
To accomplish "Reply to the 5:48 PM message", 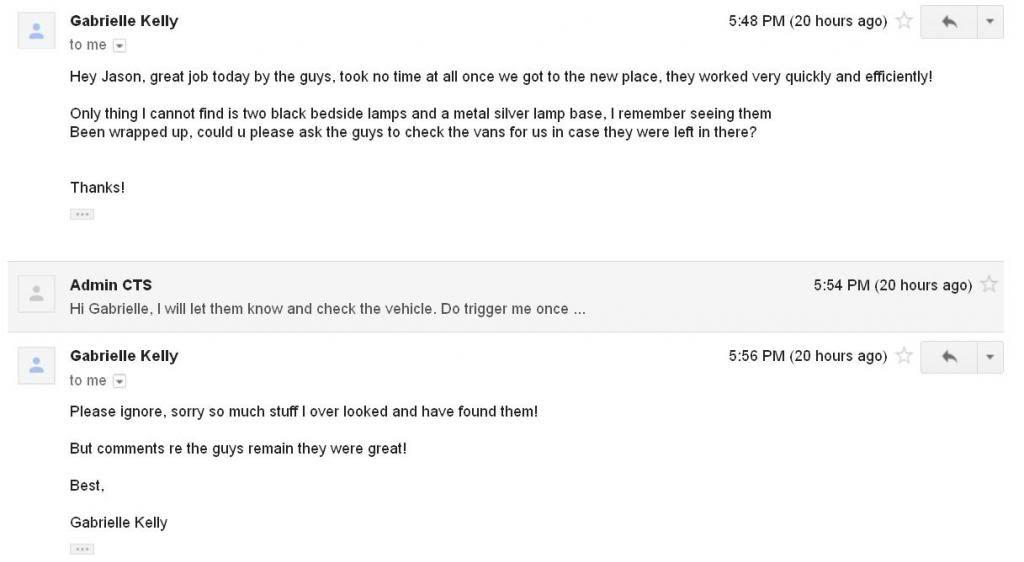I will pos(949,22).
